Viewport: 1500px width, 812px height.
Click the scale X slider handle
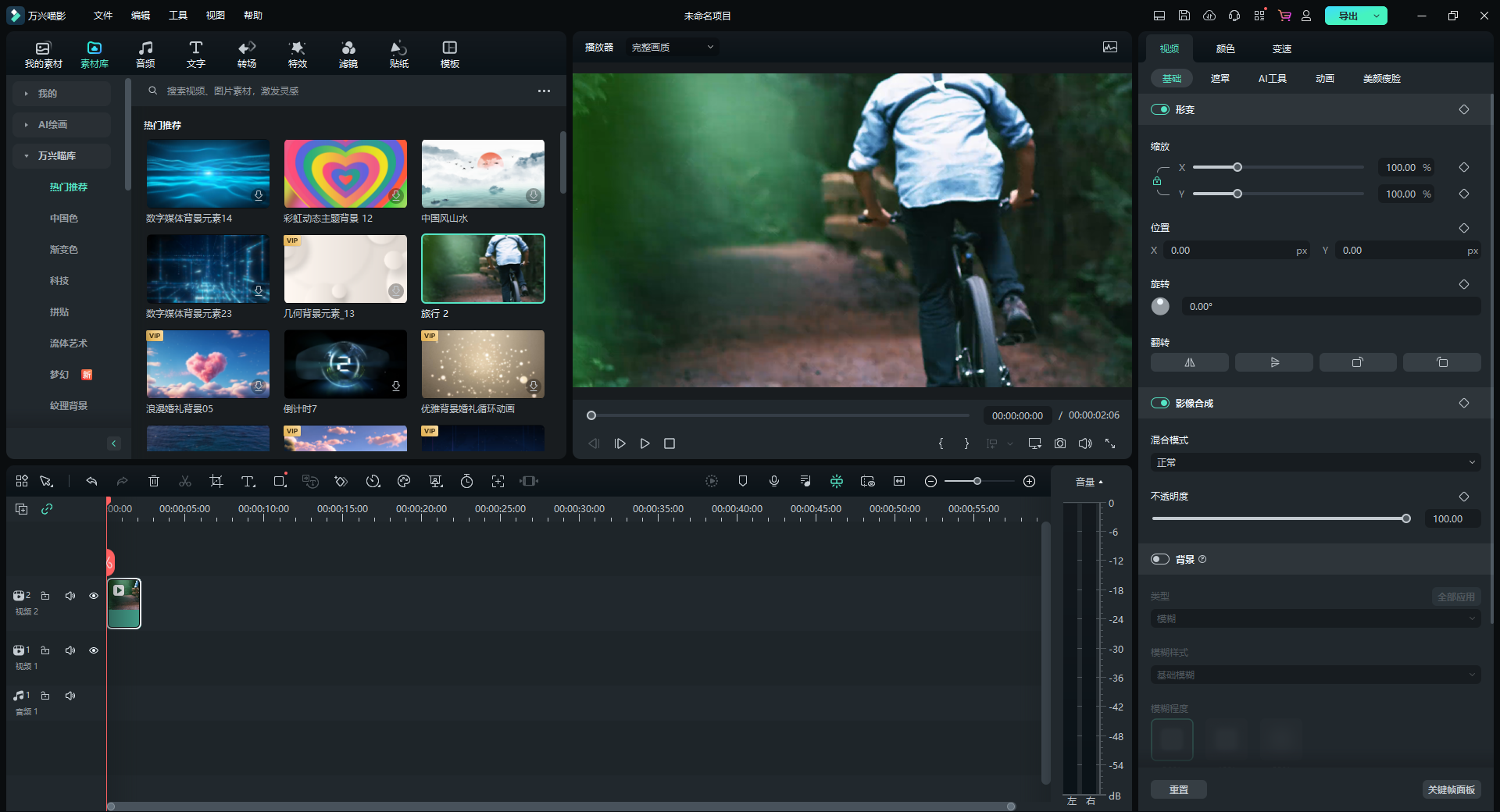click(x=1237, y=167)
